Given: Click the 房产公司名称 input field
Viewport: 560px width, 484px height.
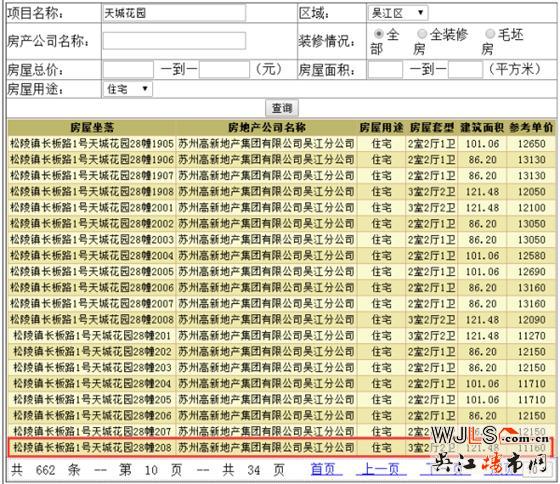Looking at the screenshot, I should [x=174, y=41].
